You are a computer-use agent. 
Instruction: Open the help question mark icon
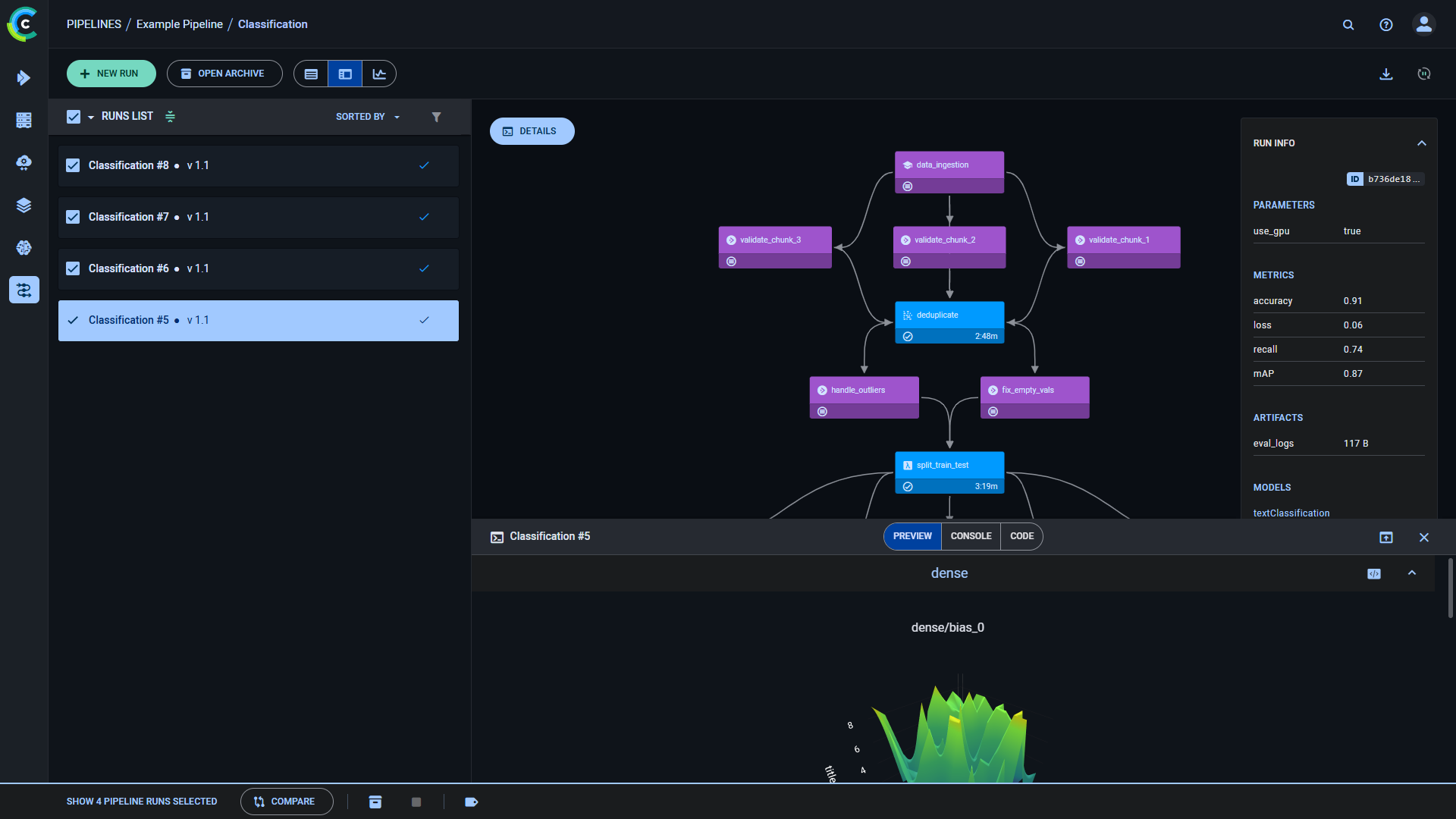pyautogui.click(x=1386, y=25)
